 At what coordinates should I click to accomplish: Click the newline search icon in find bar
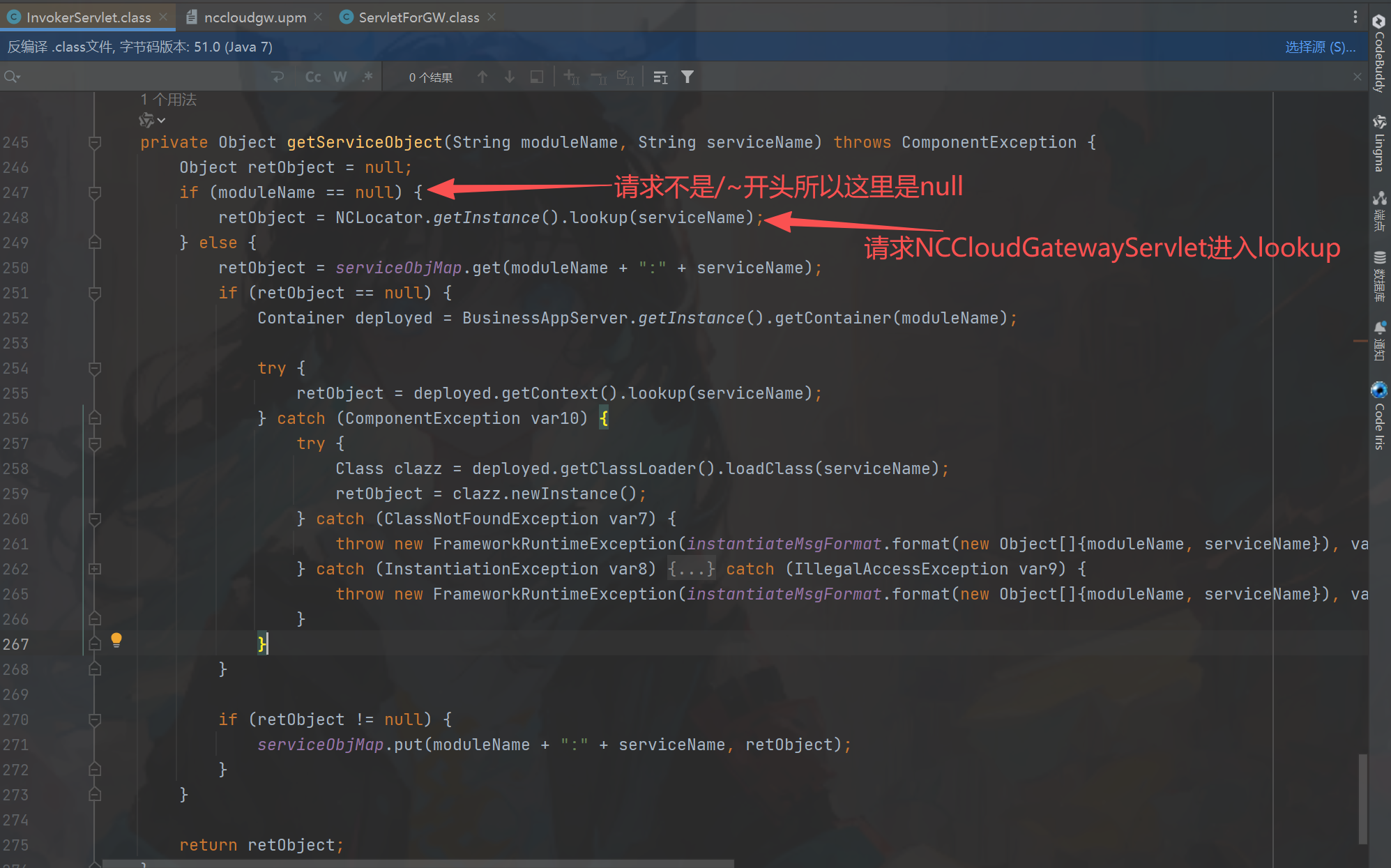pos(278,77)
